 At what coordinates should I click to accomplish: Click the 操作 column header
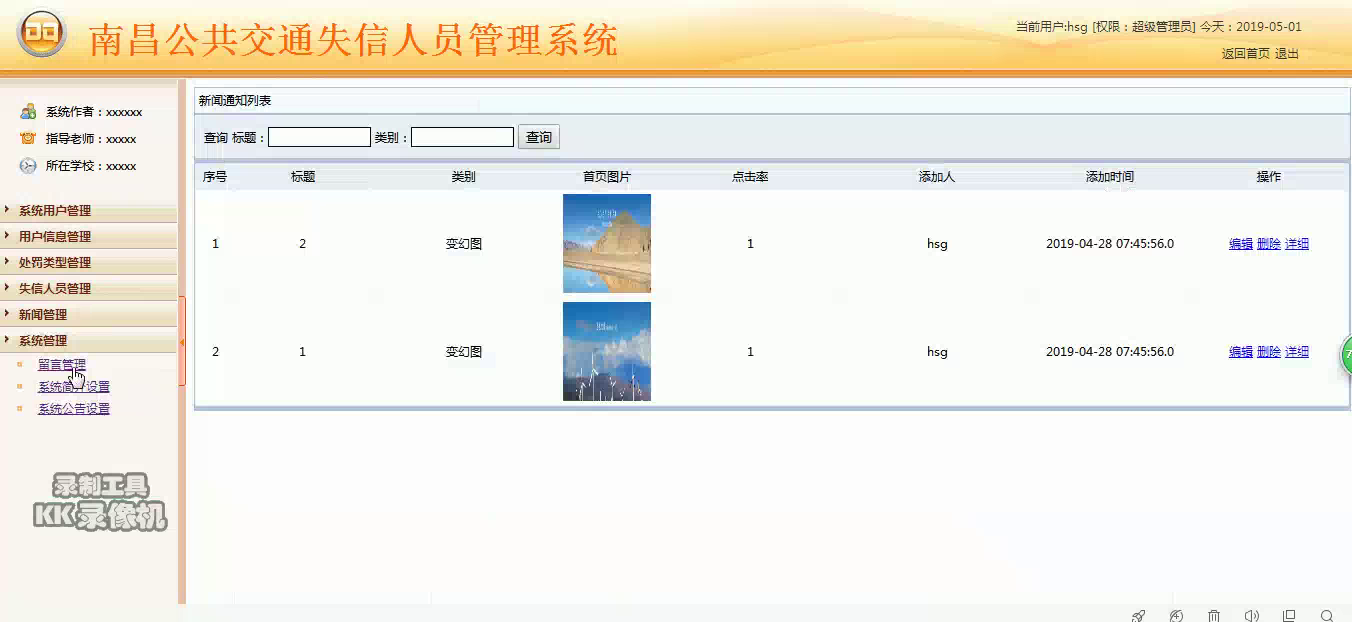[x=1269, y=177]
